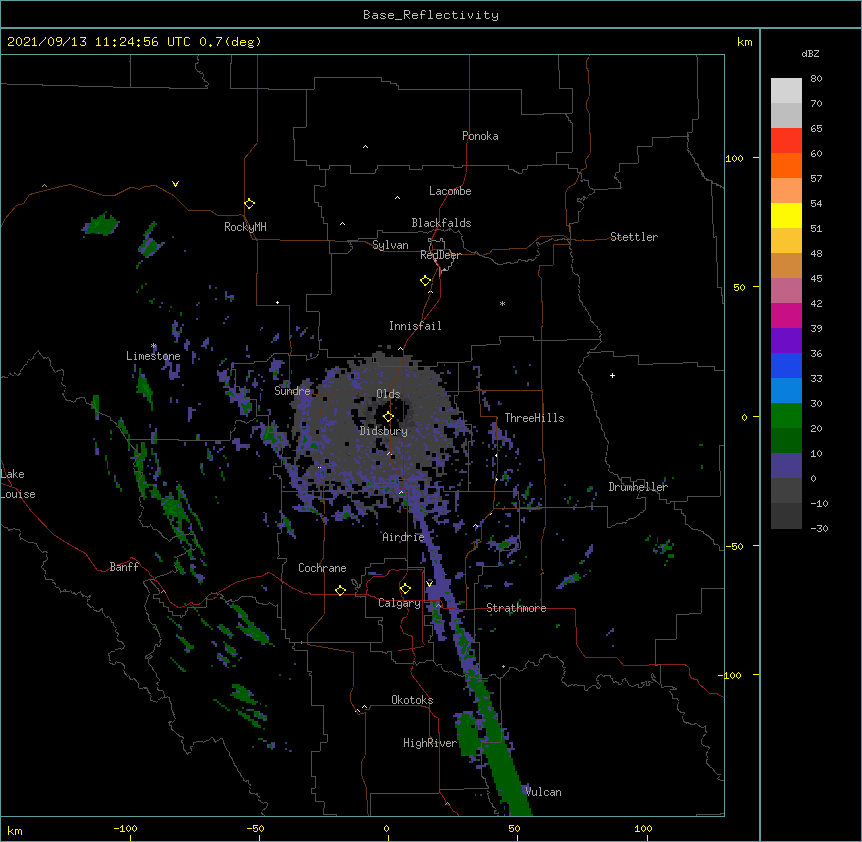Screen dimensions: 862x842
Task: Click the Sylvan label
Action: click(x=390, y=245)
